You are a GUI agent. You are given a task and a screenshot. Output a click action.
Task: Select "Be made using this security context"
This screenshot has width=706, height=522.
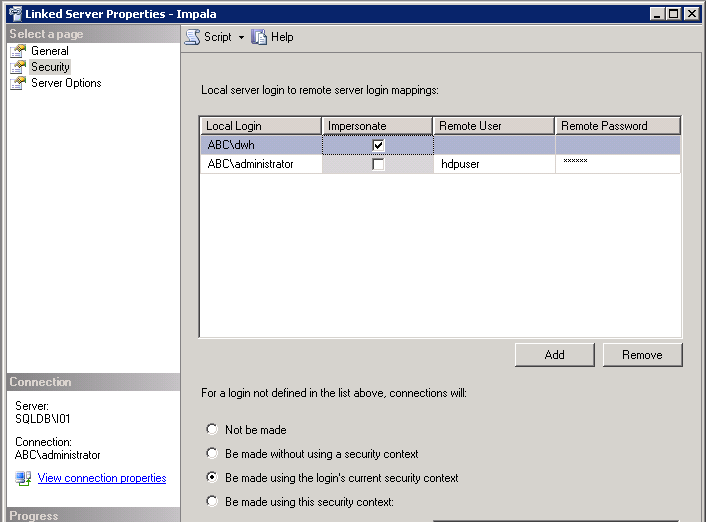point(211,501)
